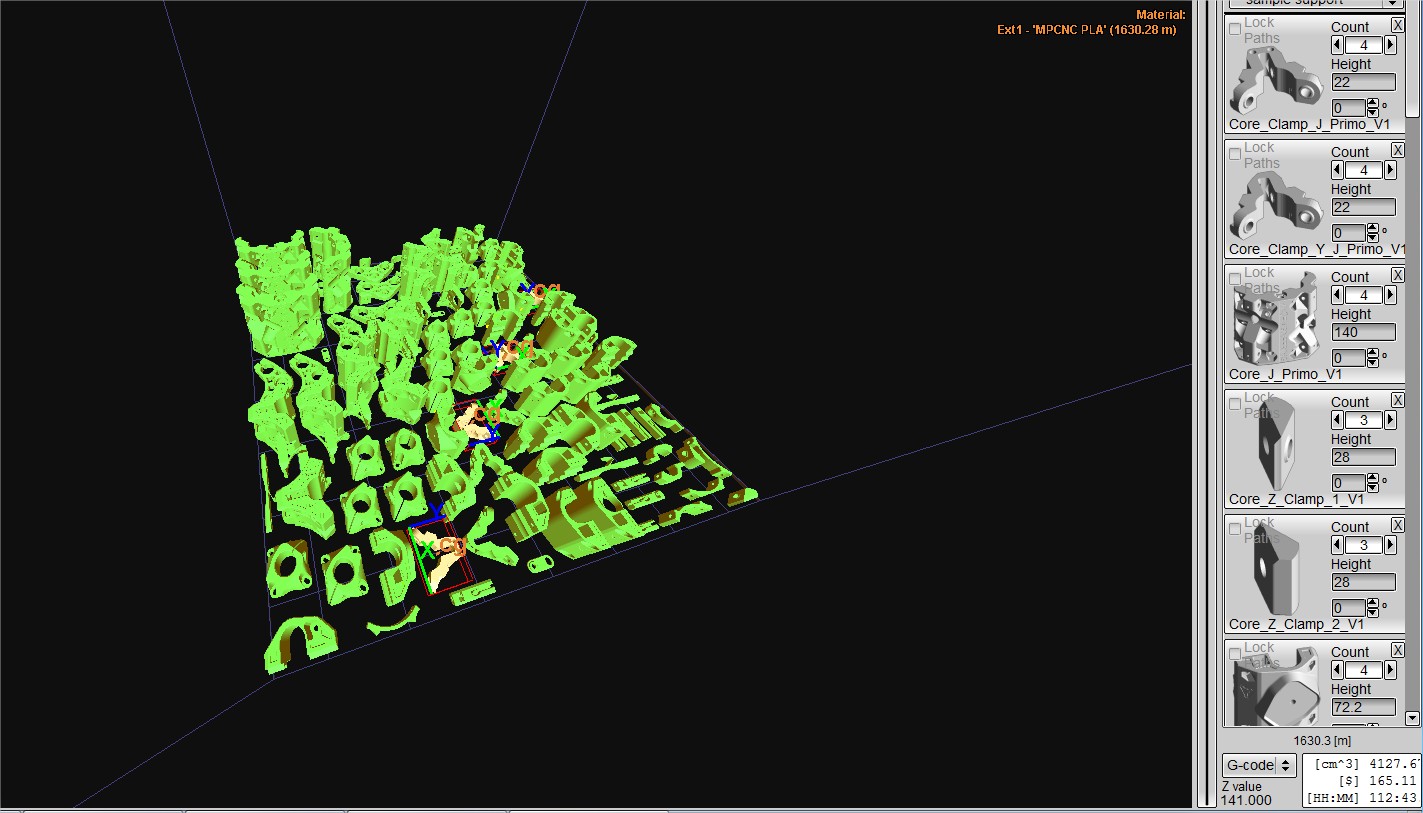
Task: Remove Core_Clamp_Y_J_Primo_V1 with its X button
Action: (1397, 150)
